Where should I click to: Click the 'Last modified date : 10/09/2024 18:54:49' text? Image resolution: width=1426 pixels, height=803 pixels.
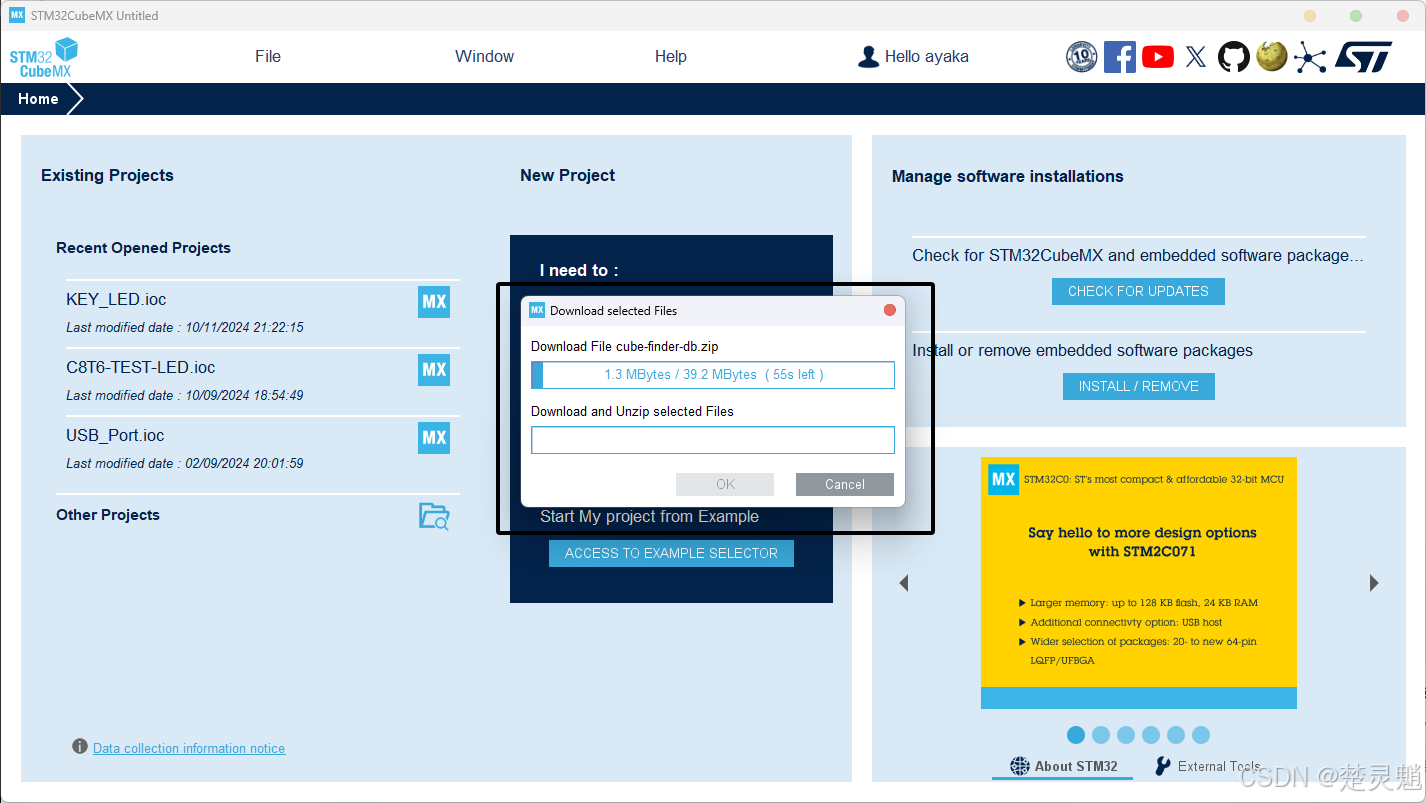[185, 395]
